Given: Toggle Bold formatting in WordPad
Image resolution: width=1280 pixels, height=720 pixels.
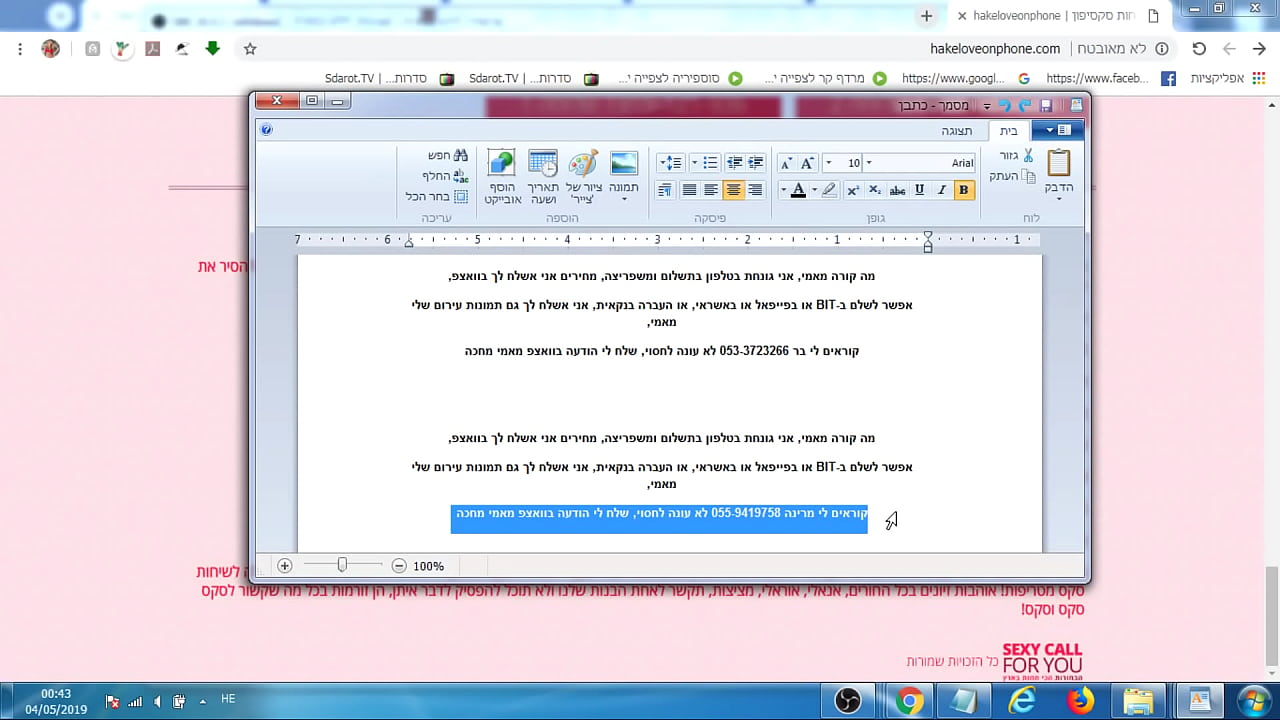Looking at the screenshot, I should 964,190.
